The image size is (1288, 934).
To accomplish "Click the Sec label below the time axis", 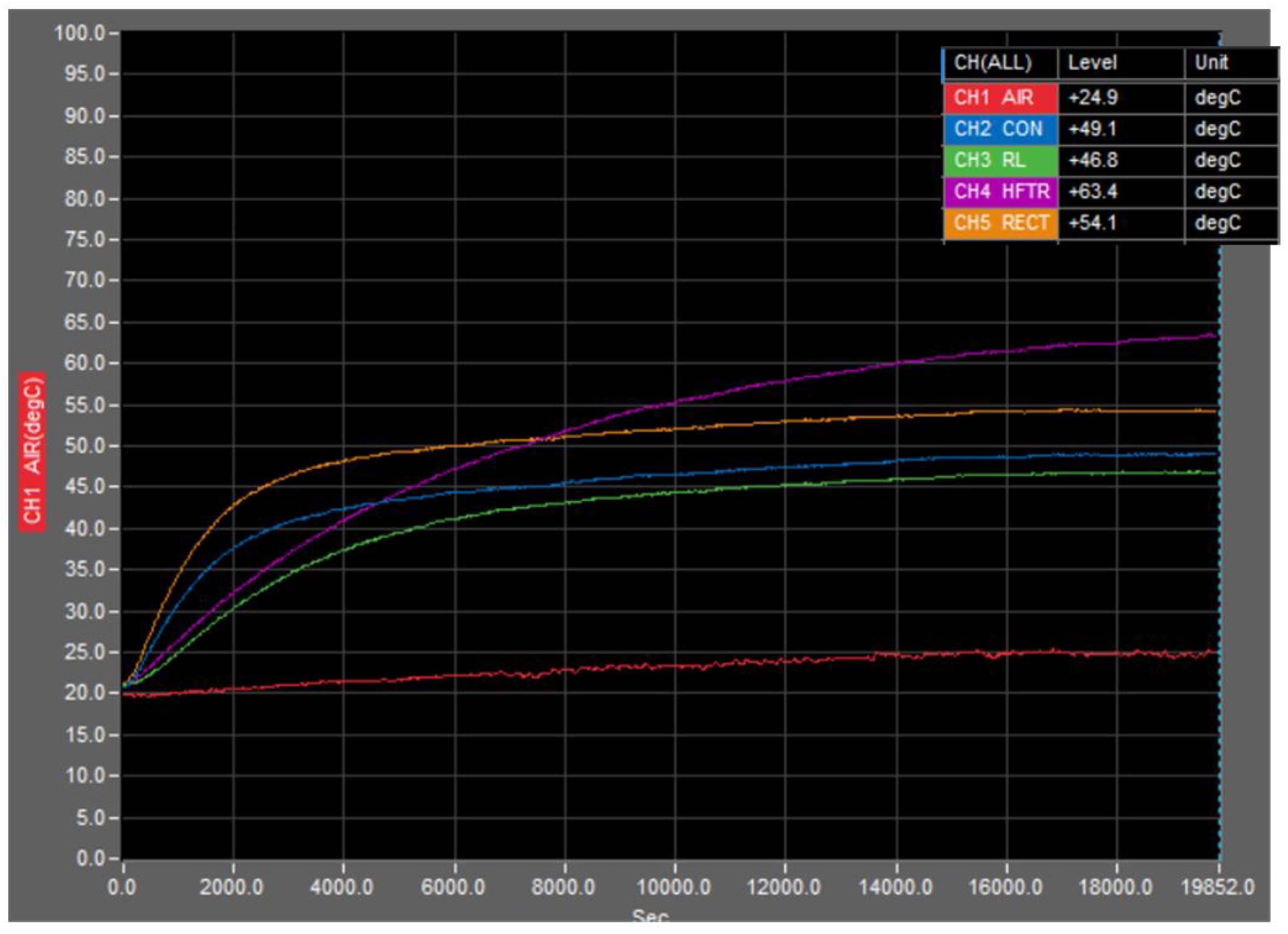I will tap(651, 916).
